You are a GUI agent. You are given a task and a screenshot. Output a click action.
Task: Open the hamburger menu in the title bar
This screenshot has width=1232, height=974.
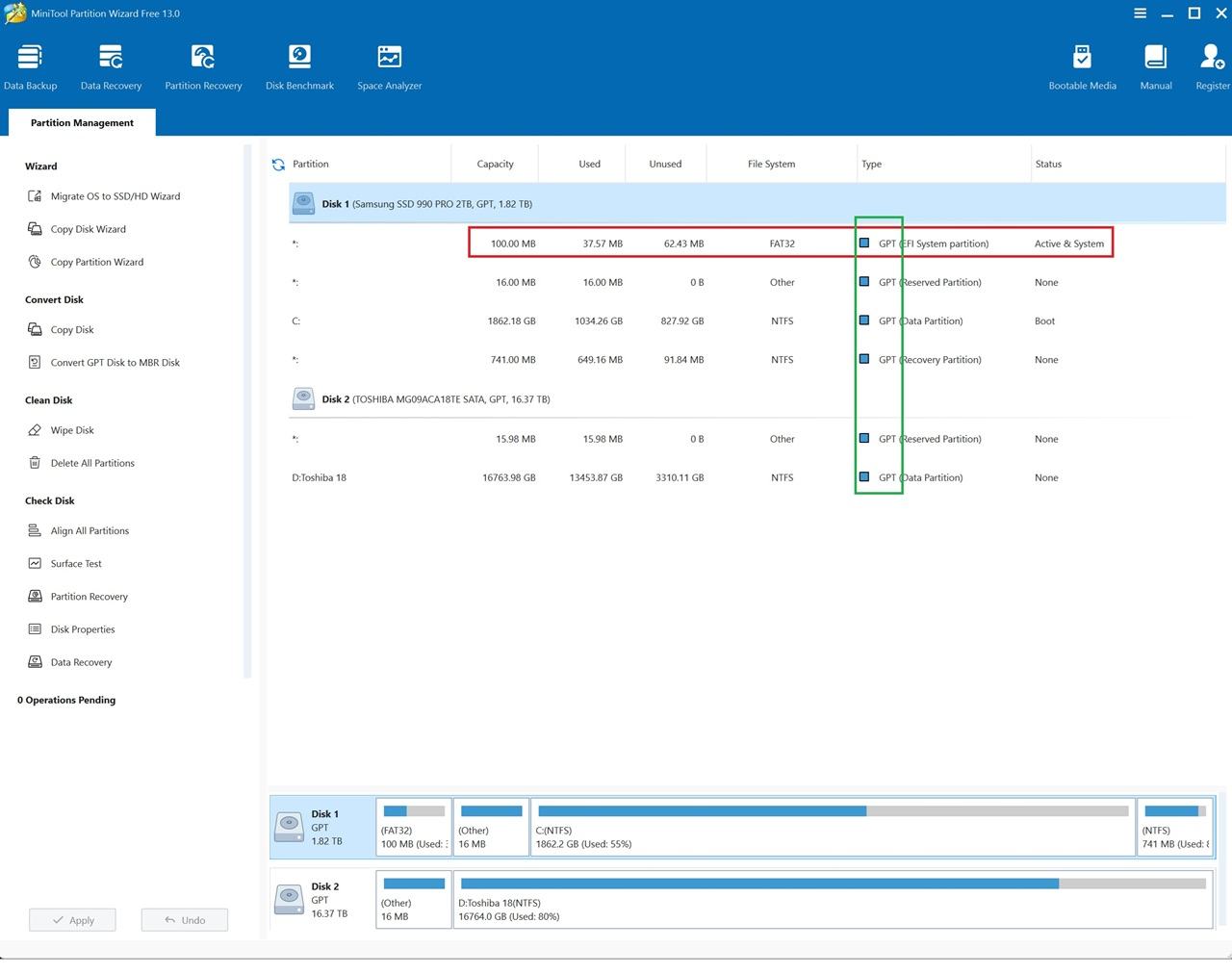[x=1140, y=13]
